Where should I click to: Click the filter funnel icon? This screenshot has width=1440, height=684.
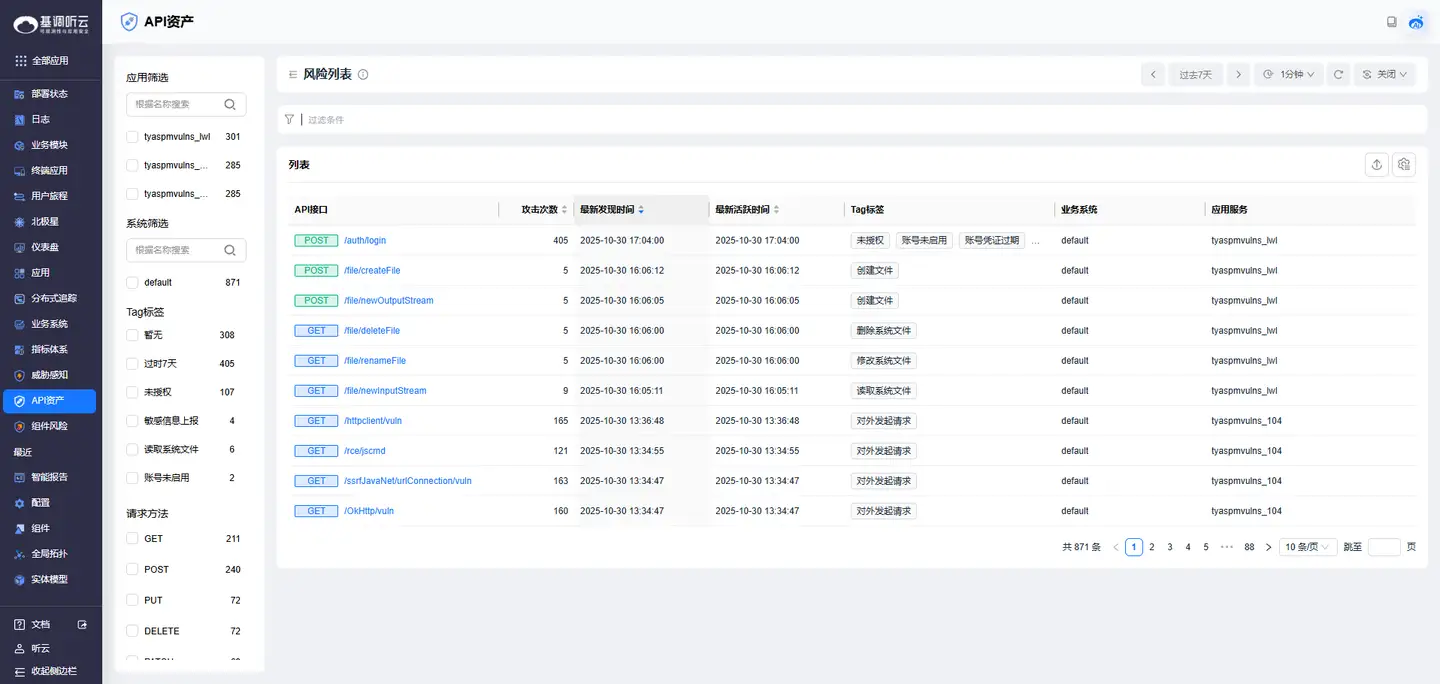click(289, 119)
